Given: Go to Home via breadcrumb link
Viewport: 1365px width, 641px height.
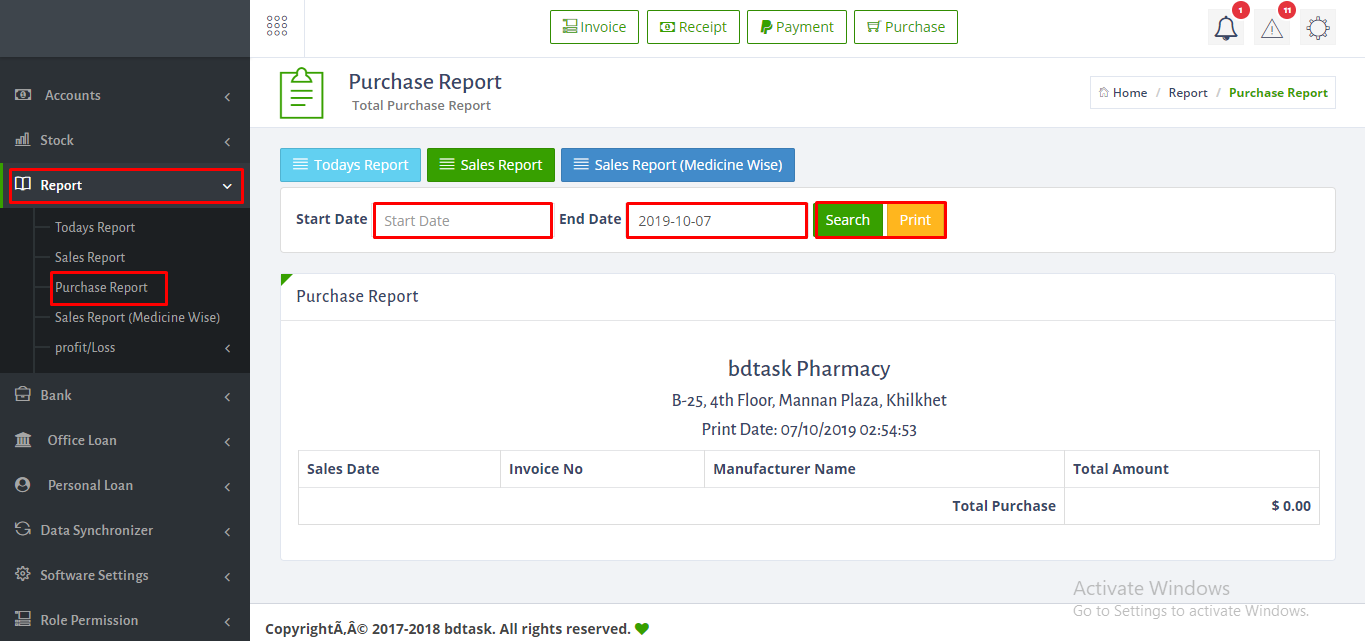Looking at the screenshot, I should [x=1130, y=93].
